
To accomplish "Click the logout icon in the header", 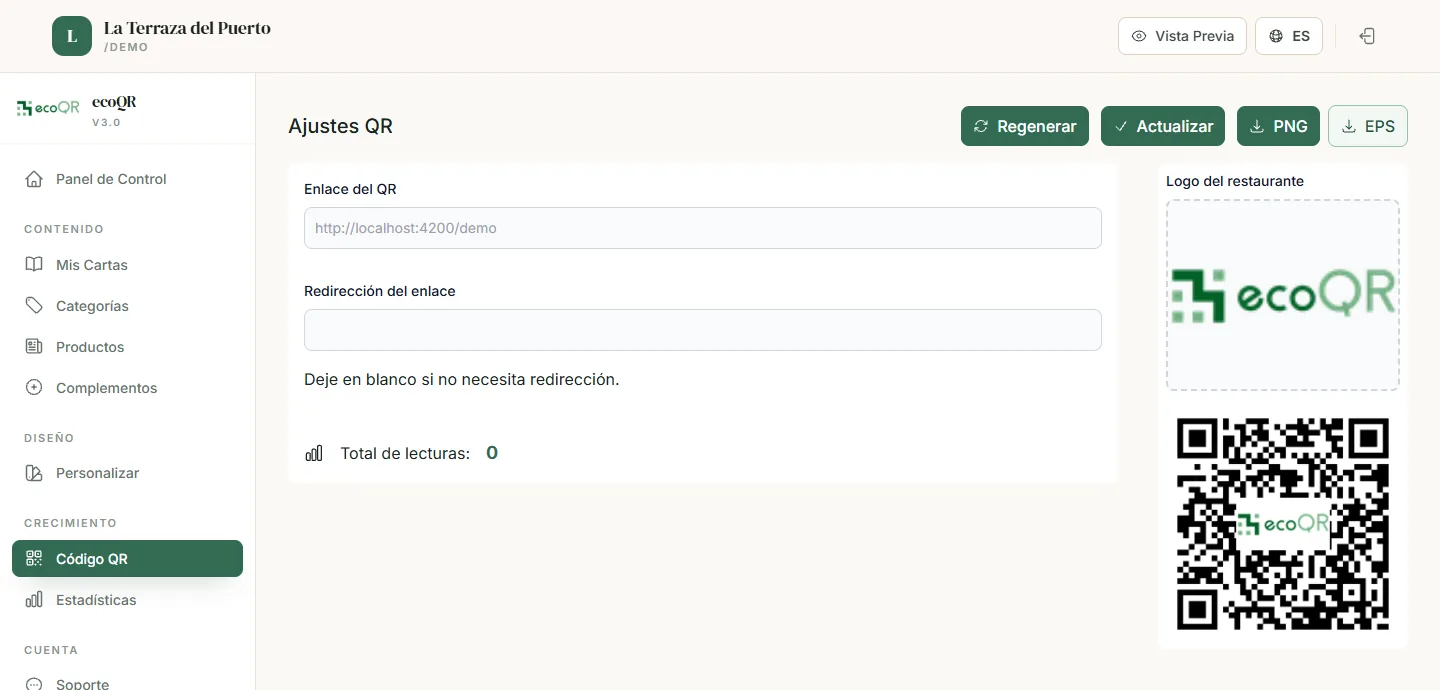I will (x=1367, y=36).
